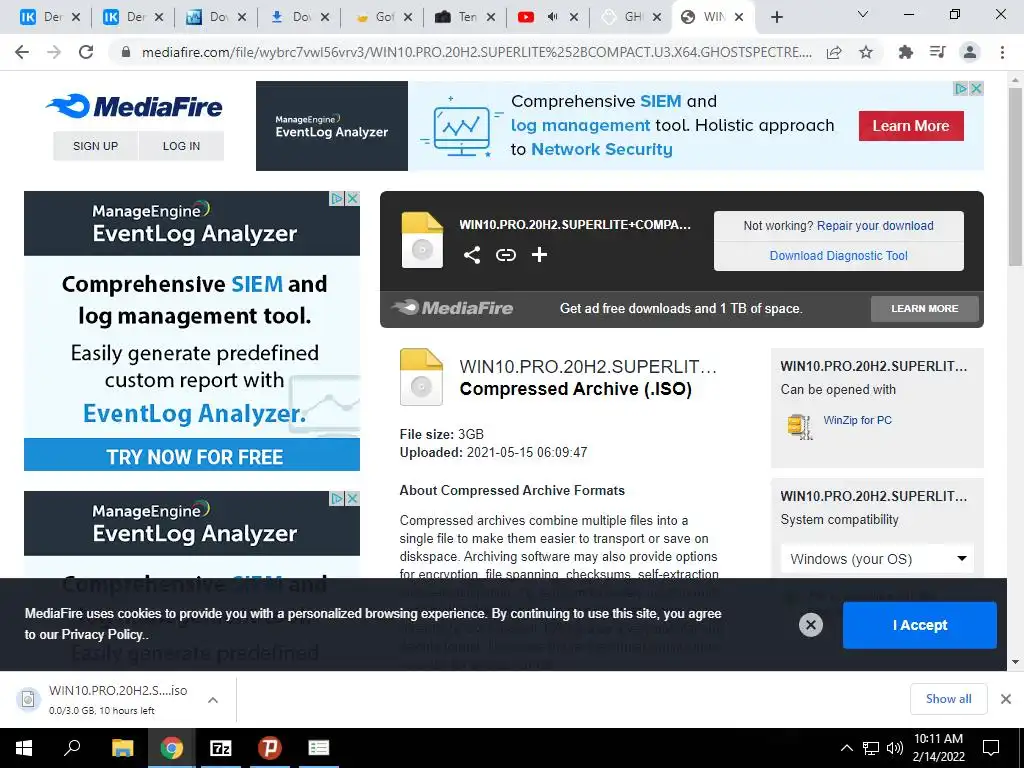Click TRY NOW FOR FREE banner
Image resolution: width=1024 pixels, height=768 pixels.
192,455
